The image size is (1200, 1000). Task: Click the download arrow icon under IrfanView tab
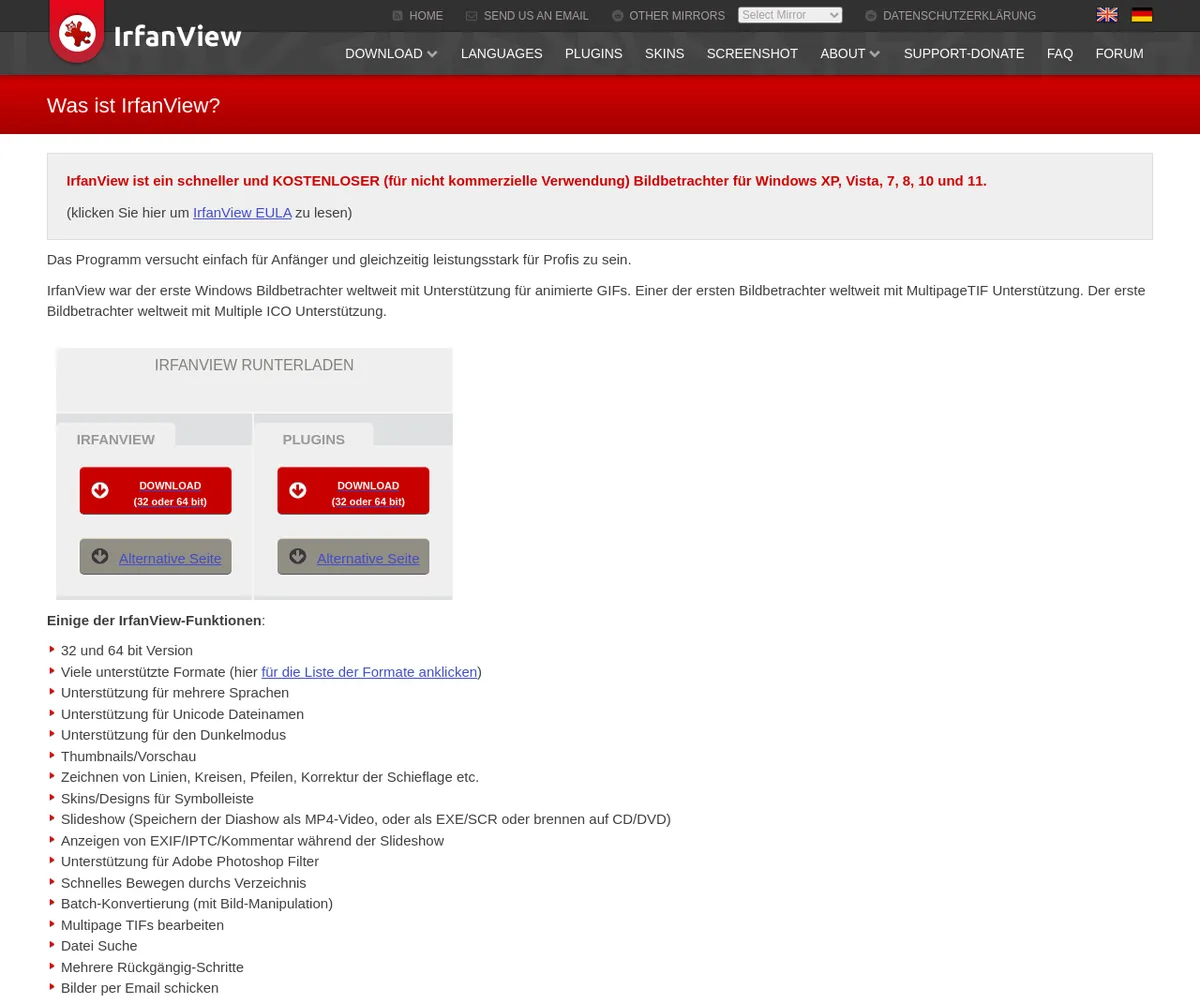coord(100,490)
